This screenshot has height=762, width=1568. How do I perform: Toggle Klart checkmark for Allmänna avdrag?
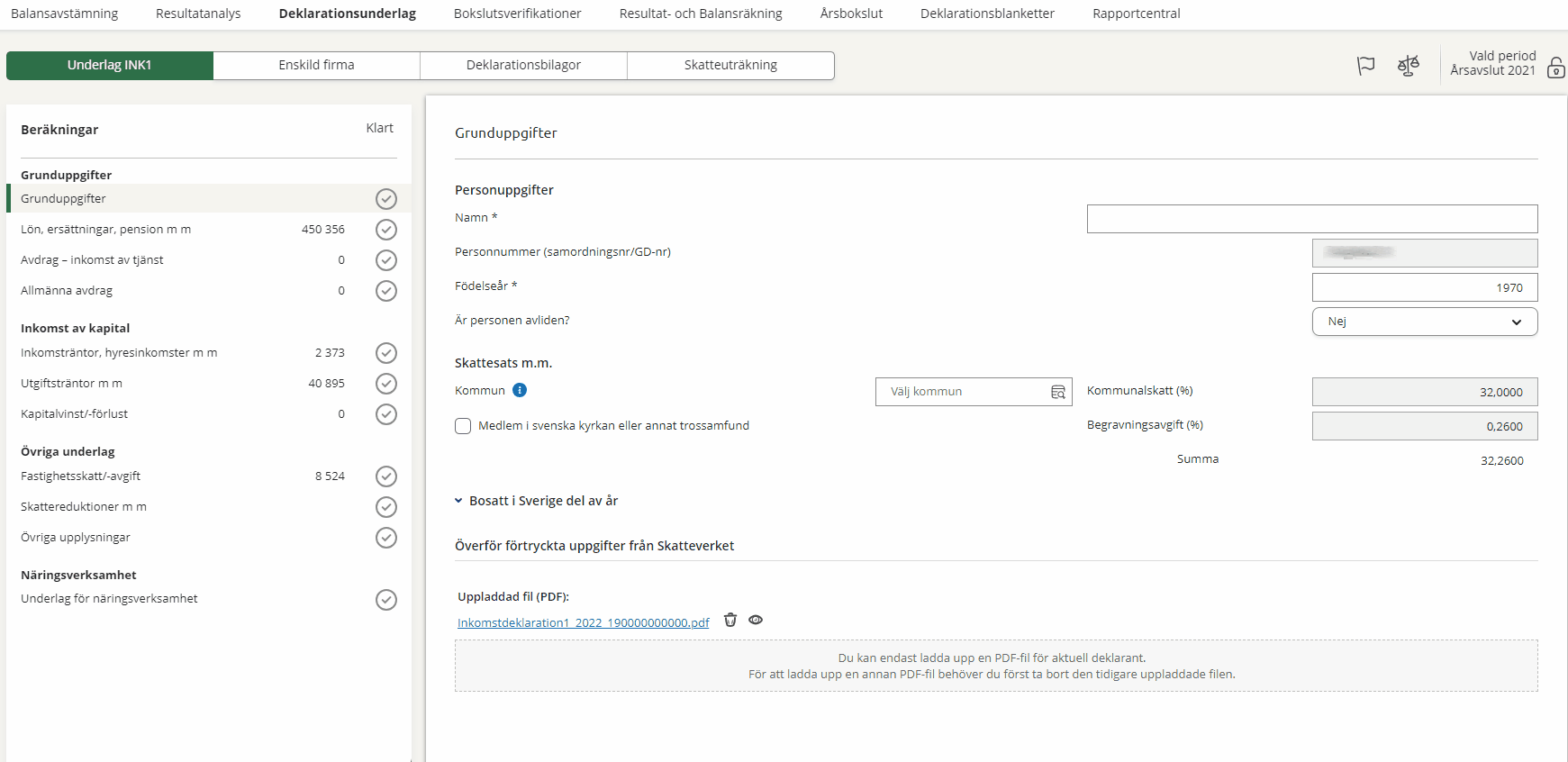point(386,291)
